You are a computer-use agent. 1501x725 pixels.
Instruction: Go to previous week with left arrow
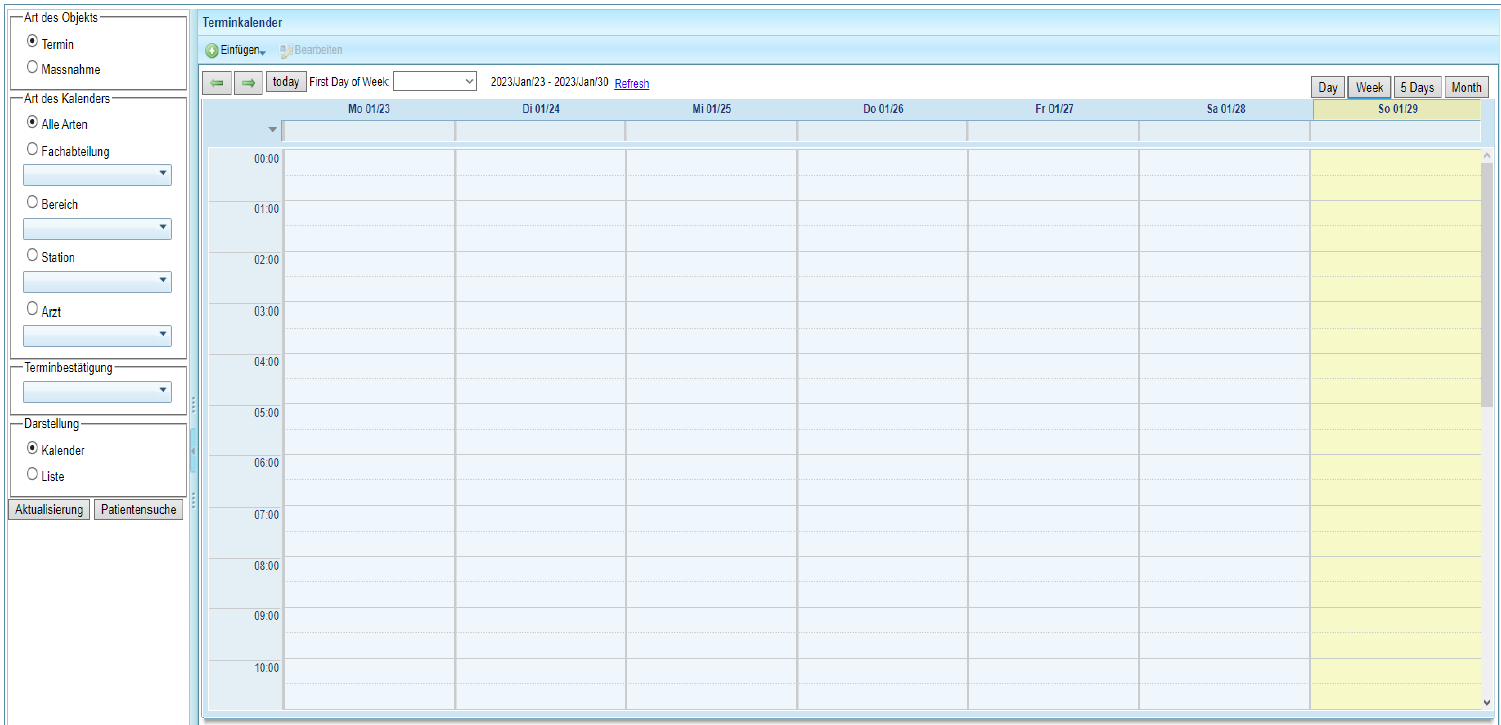pyautogui.click(x=217, y=82)
